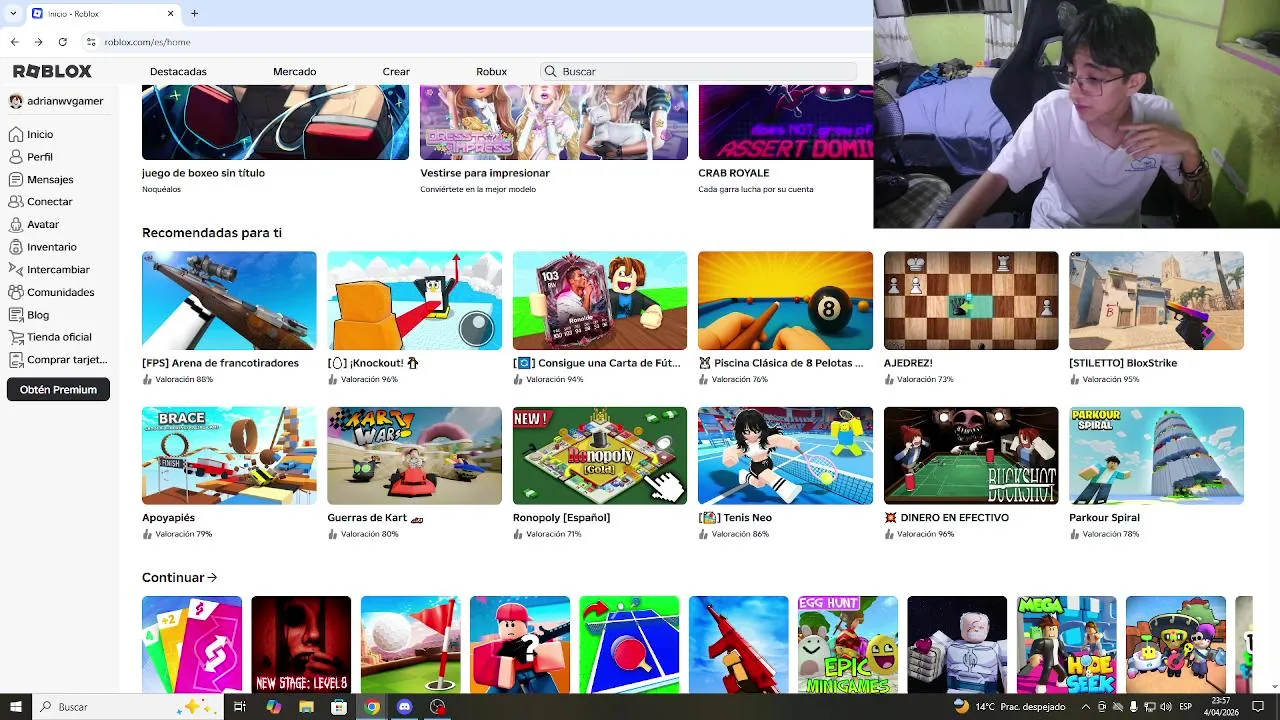Open Ronopoly [Español] title link
The height and width of the screenshot is (720, 1280).
(561, 518)
